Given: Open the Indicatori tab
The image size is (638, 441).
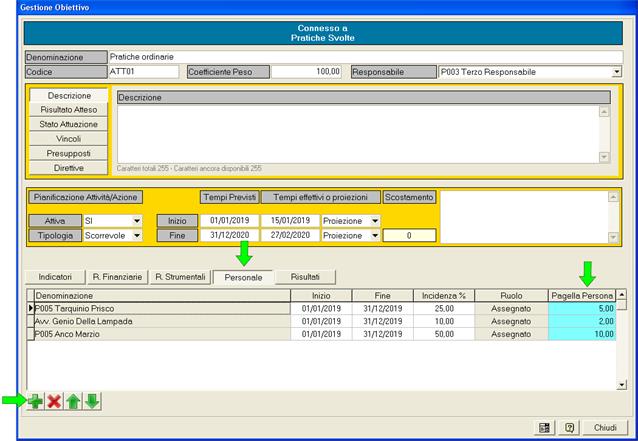Looking at the screenshot, I should pos(55,276).
